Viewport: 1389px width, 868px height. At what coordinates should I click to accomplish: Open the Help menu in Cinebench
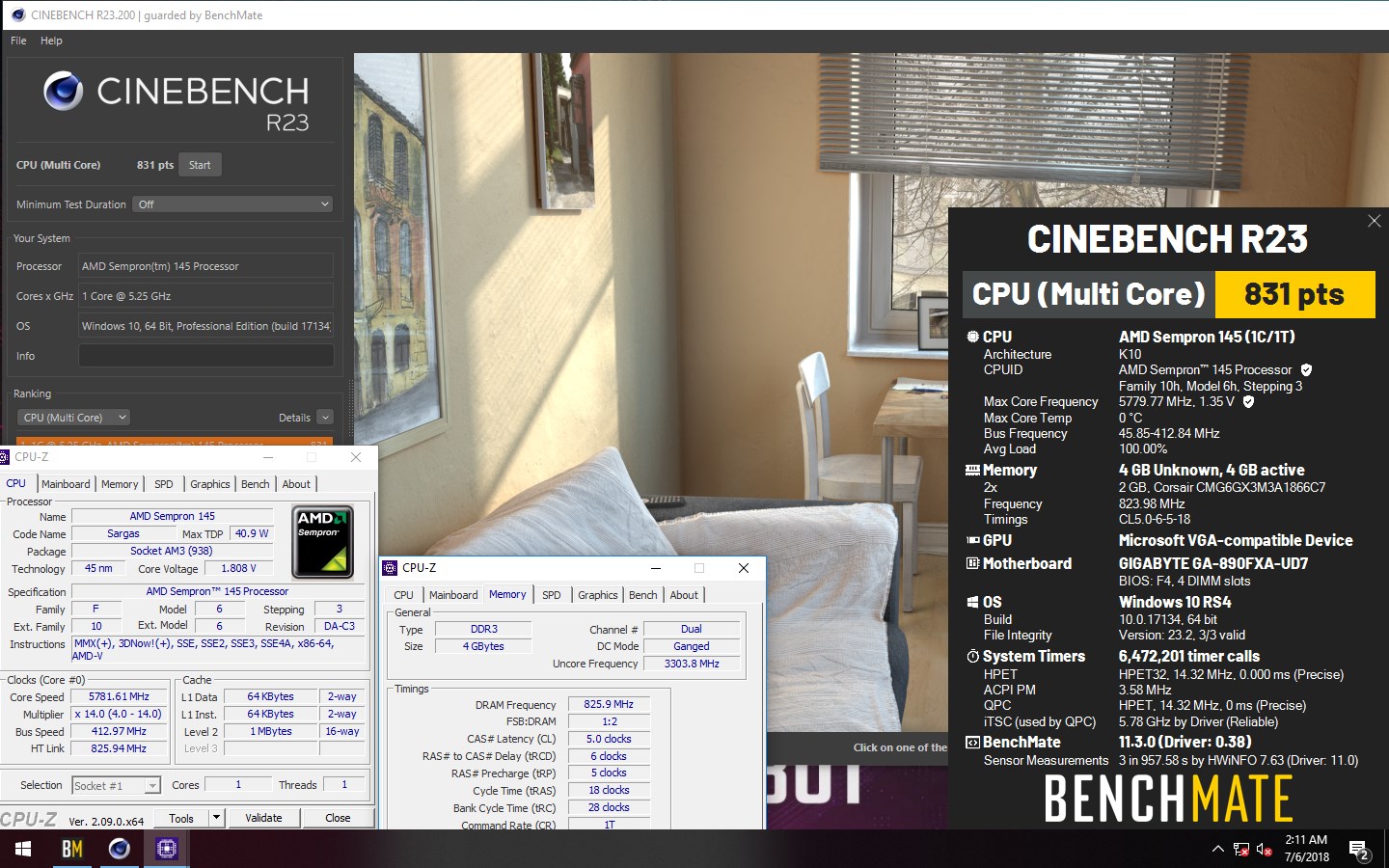(x=51, y=41)
